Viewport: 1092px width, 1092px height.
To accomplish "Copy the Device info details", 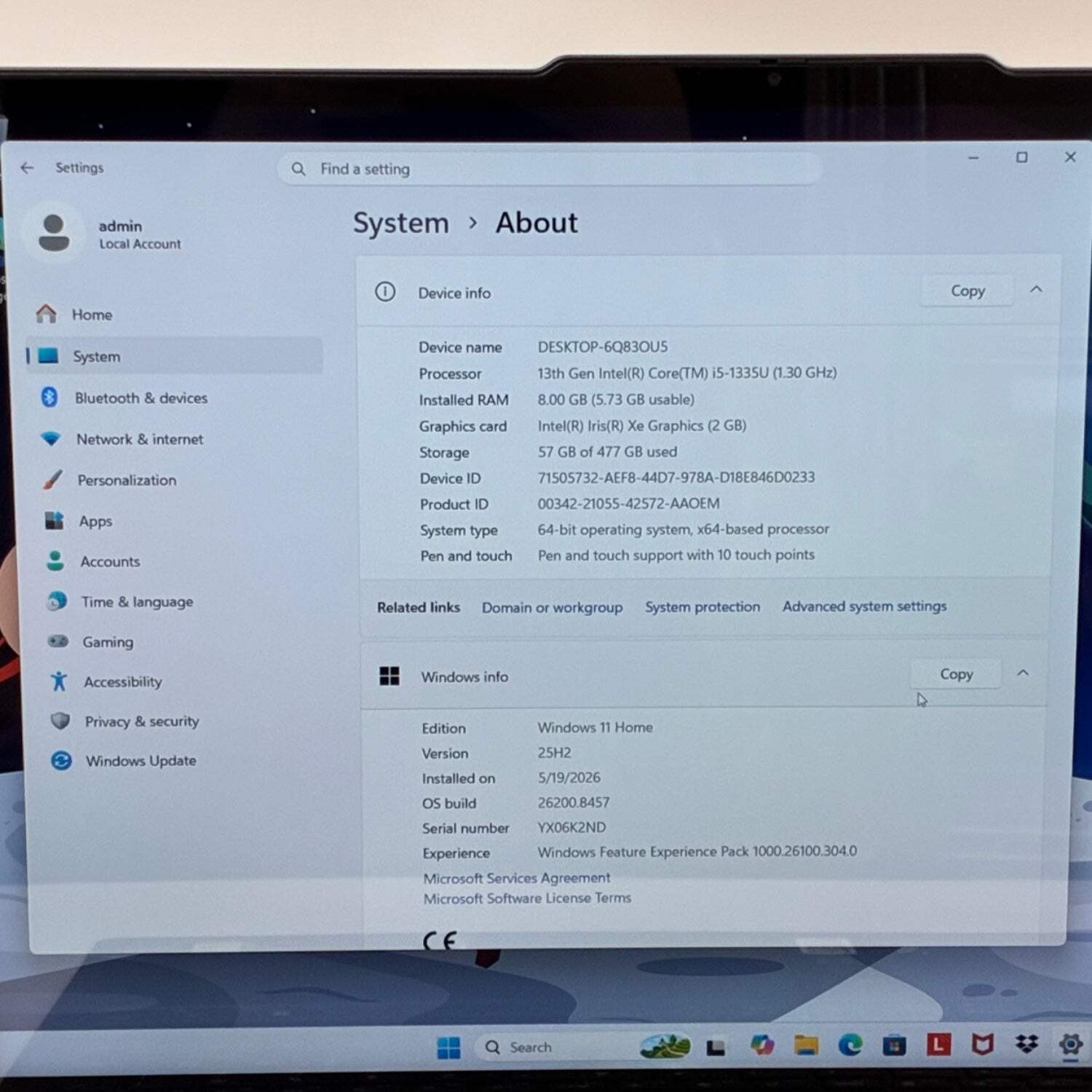I will click(967, 290).
